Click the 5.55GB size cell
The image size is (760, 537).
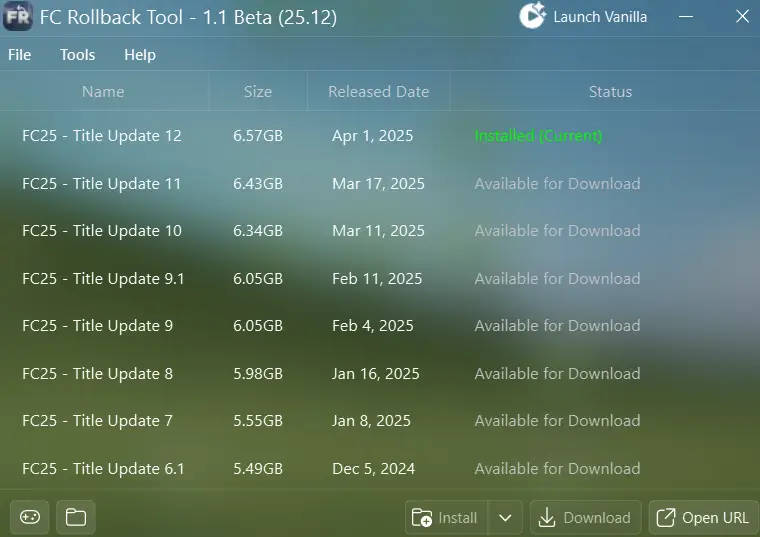[258, 421]
